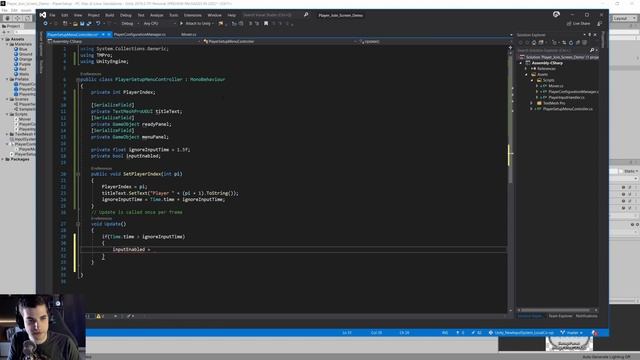The height and width of the screenshot is (360, 640).
Task: Switch to the Mover.cs tab
Action: pyautogui.click(x=189, y=35)
